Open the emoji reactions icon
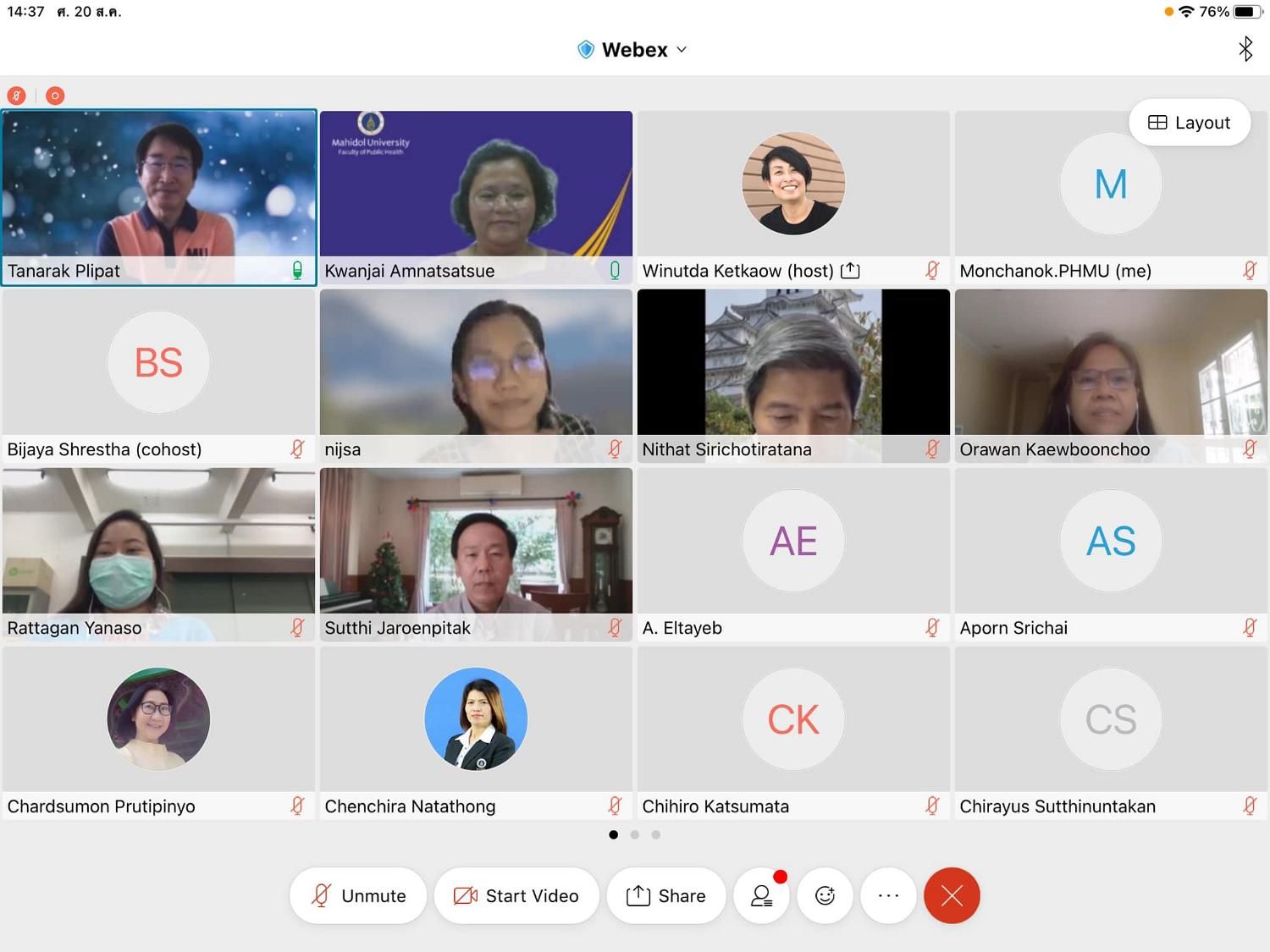This screenshot has width=1270, height=952. (825, 895)
